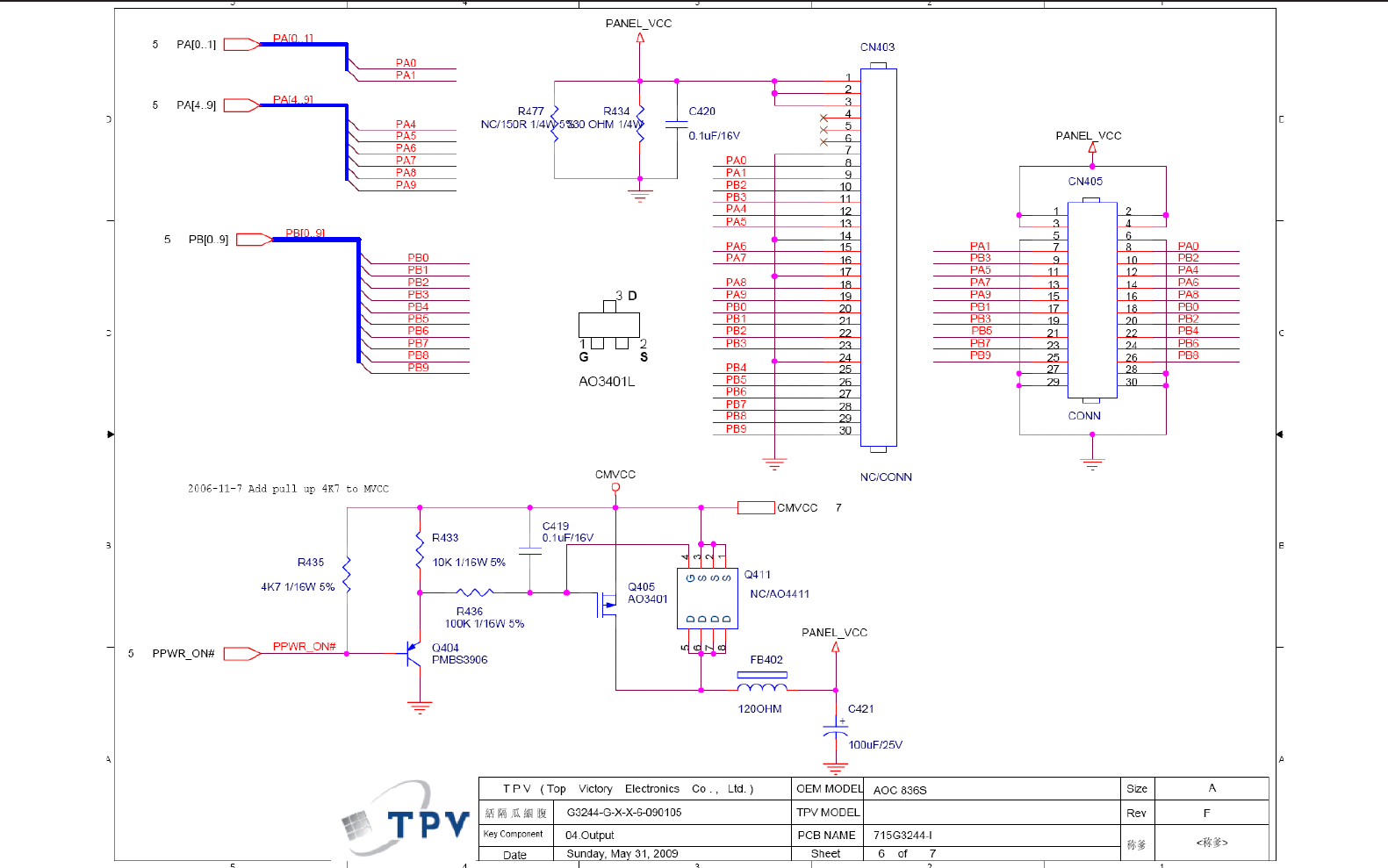
Task: Click the TPV MODEL heading cell
Action: [x=828, y=813]
